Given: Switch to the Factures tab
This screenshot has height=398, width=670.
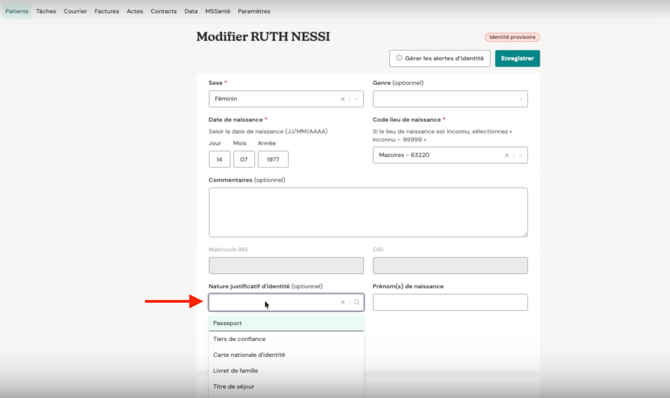Looking at the screenshot, I should (107, 11).
